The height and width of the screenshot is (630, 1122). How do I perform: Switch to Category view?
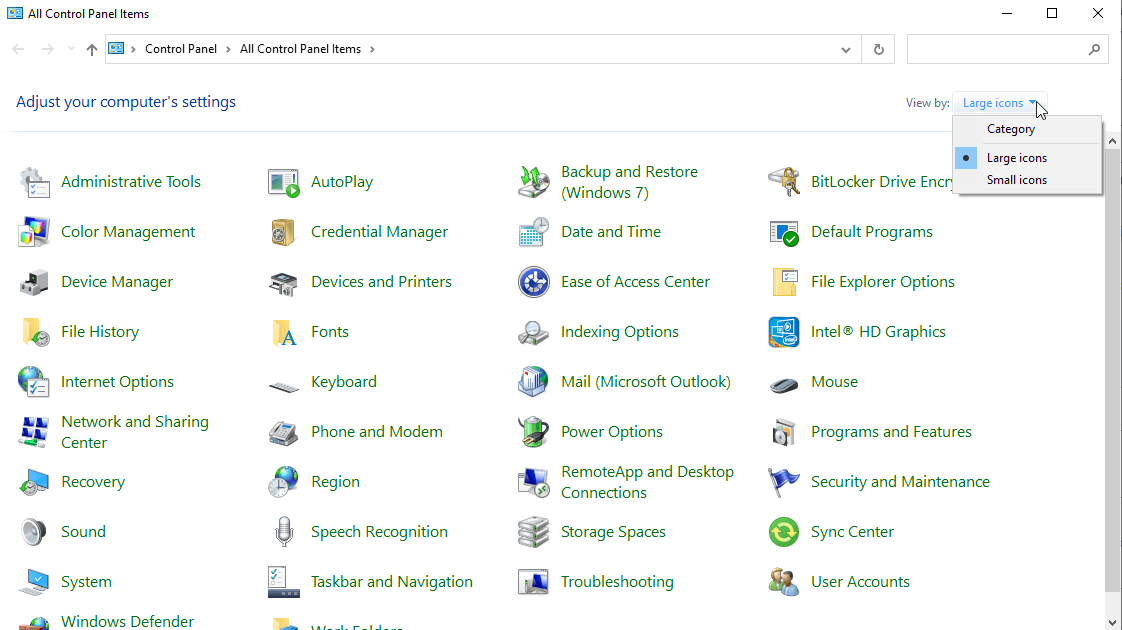pos(1010,128)
